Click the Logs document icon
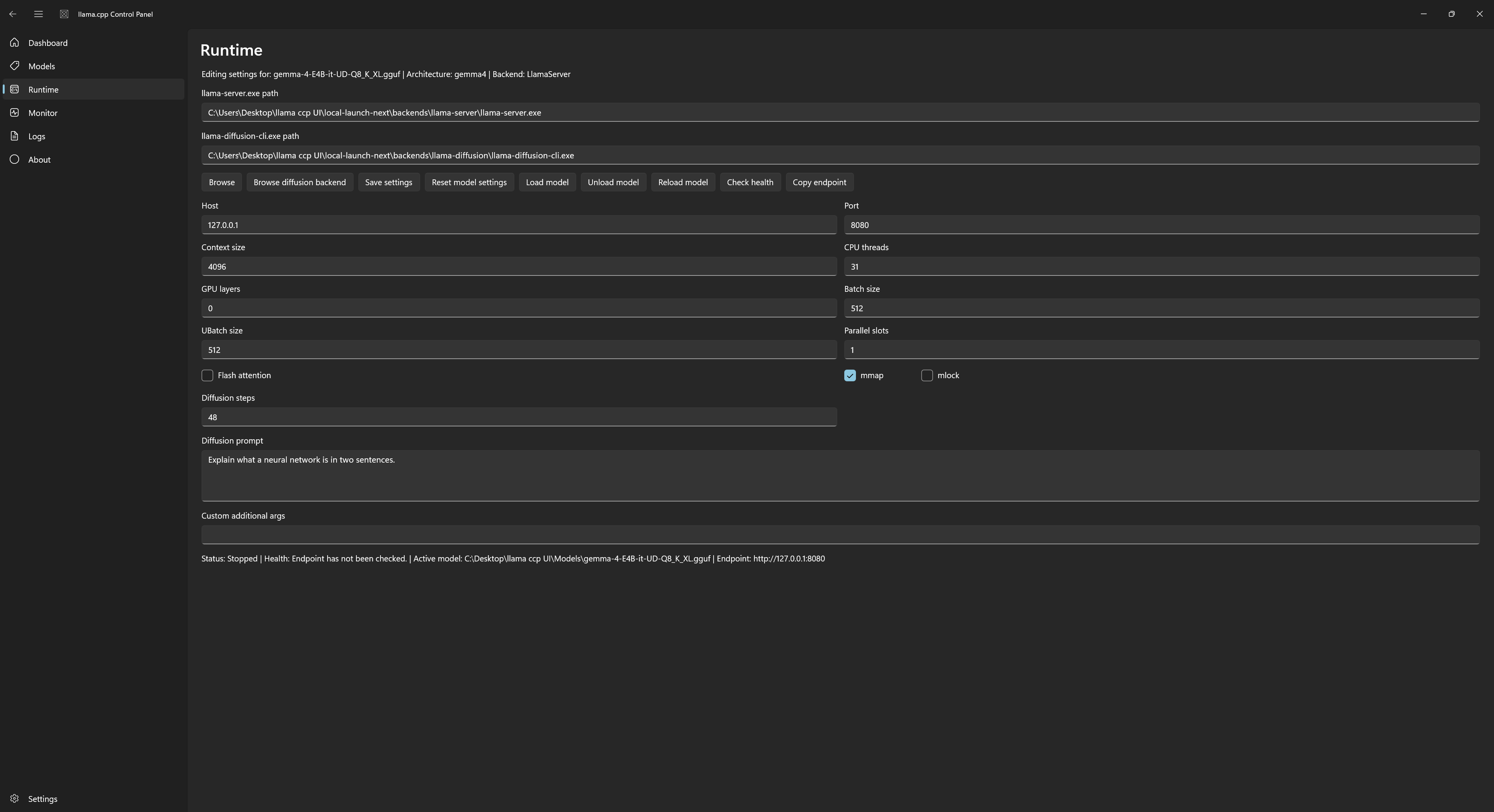The image size is (1494, 812). (x=14, y=136)
